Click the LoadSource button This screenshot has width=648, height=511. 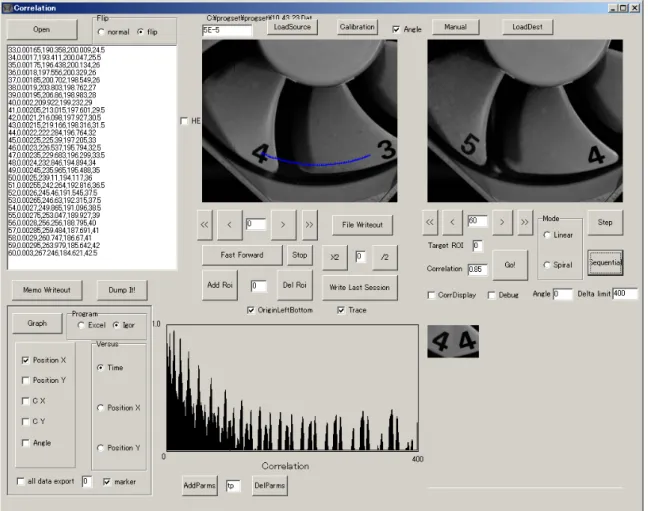click(292, 27)
